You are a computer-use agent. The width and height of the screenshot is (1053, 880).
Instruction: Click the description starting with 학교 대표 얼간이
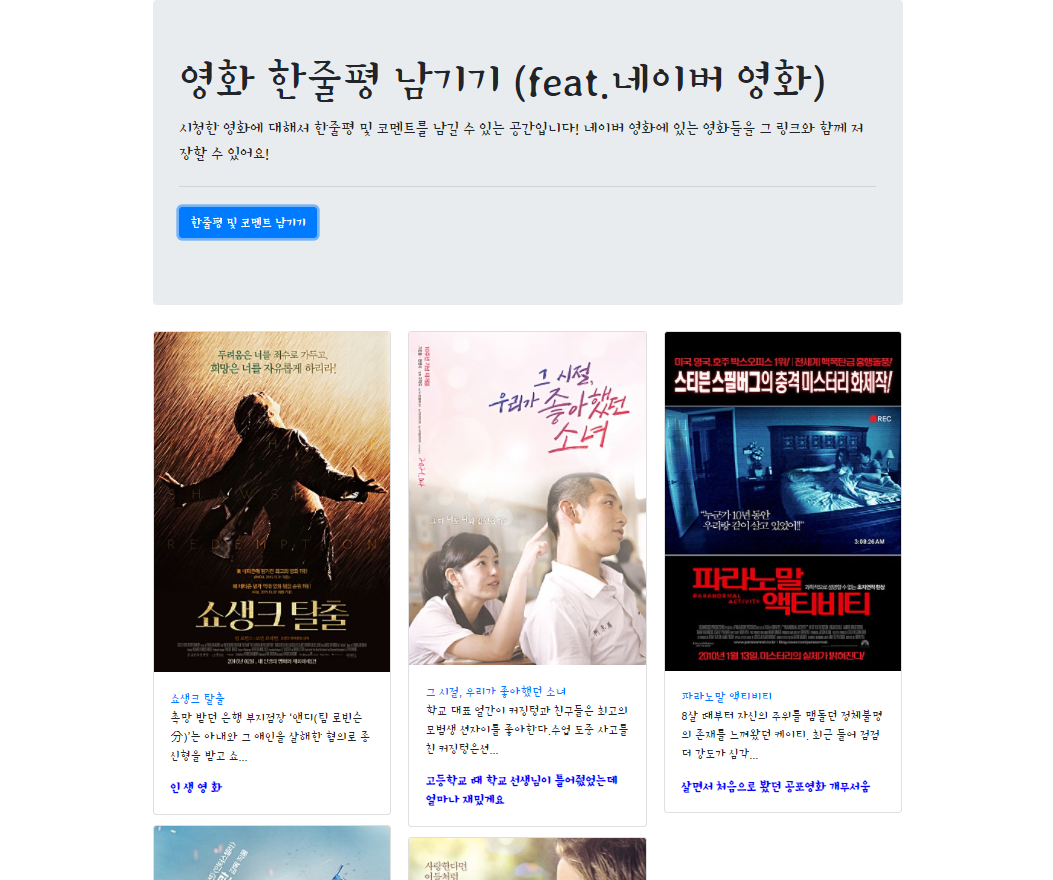pyautogui.click(x=527, y=730)
